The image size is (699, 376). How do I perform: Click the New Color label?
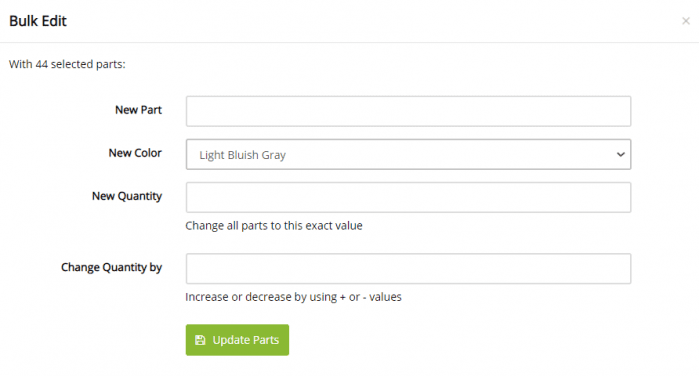135,153
